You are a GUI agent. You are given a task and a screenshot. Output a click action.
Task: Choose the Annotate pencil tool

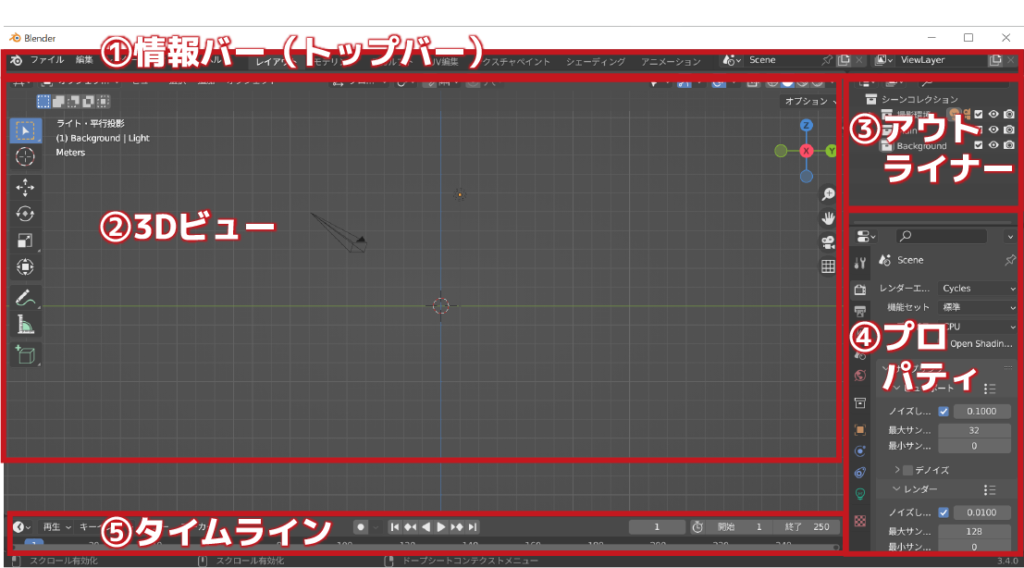tap(26, 297)
